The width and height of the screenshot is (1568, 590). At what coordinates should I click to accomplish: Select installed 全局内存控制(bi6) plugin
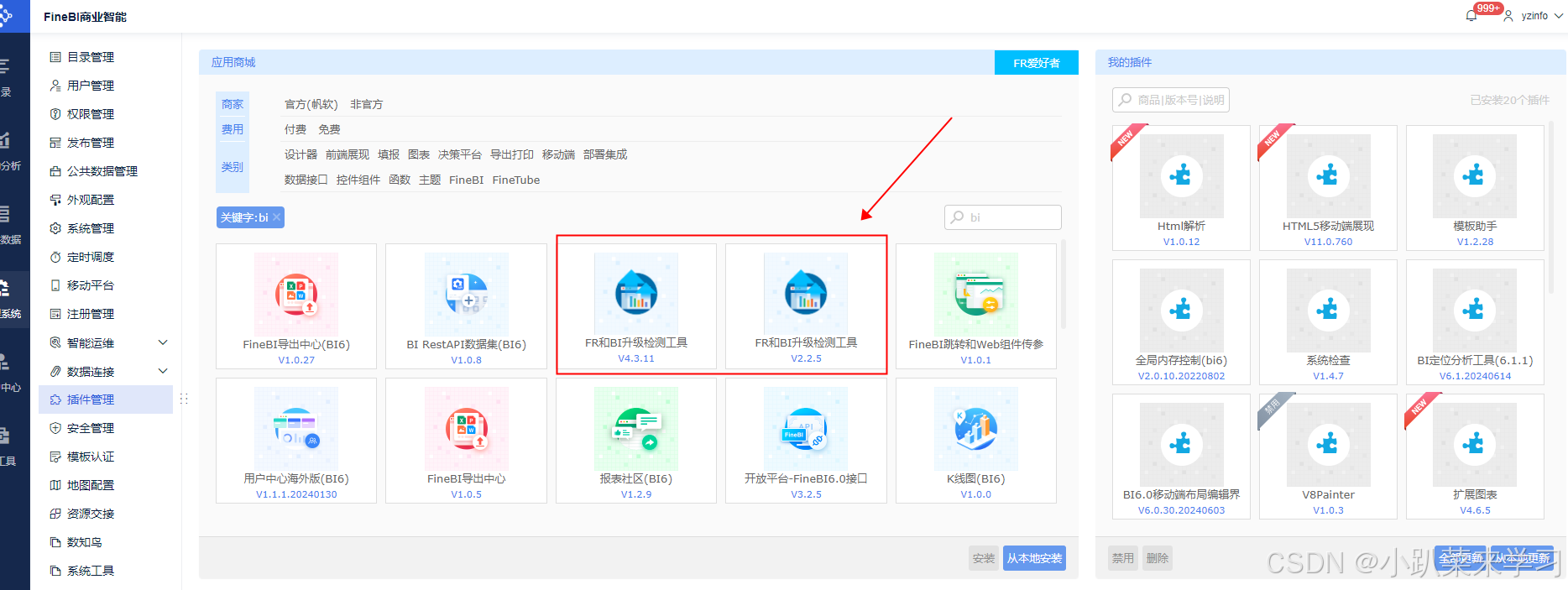[x=1181, y=322]
